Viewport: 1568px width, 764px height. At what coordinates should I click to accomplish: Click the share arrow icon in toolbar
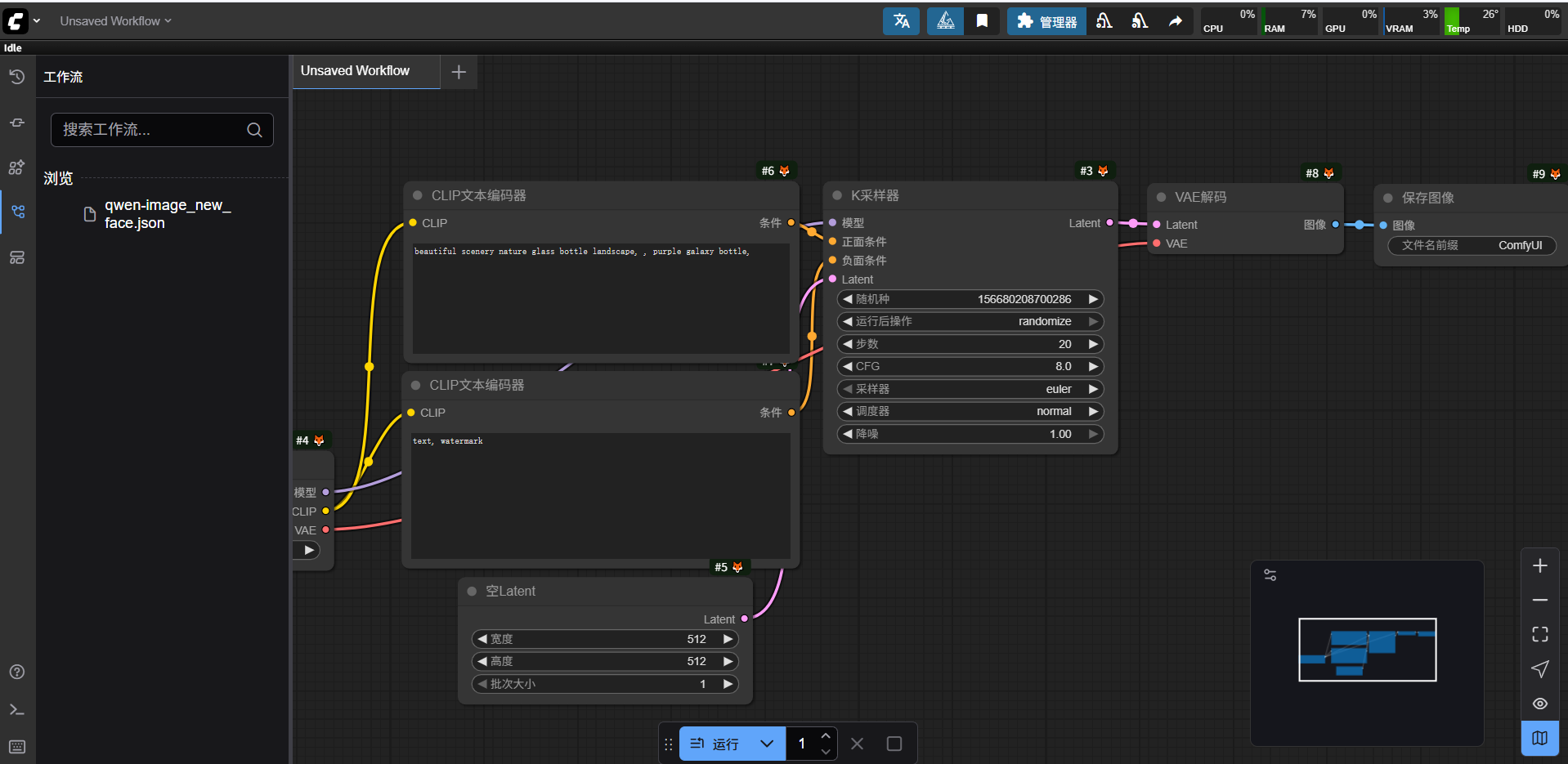(1175, 21)
